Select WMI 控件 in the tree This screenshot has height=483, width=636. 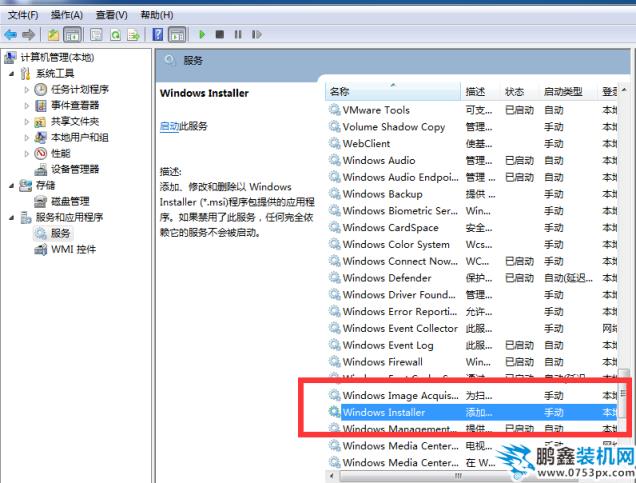click(73, 249)
